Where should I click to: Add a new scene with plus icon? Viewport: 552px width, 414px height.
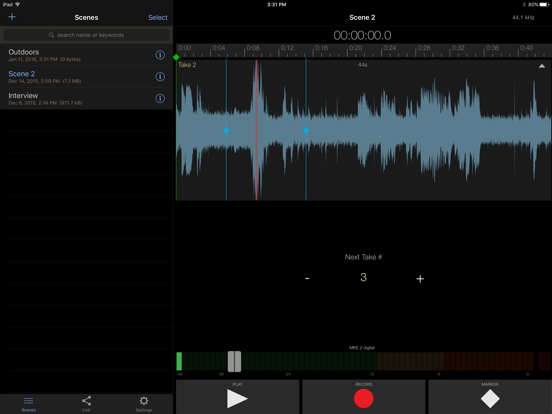coord(12,17)
